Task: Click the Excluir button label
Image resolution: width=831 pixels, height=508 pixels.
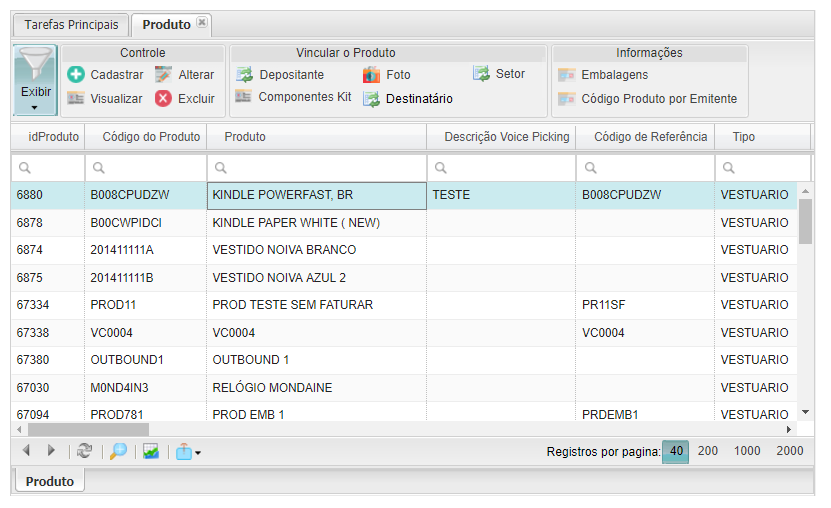Action: tap(196, 99)
